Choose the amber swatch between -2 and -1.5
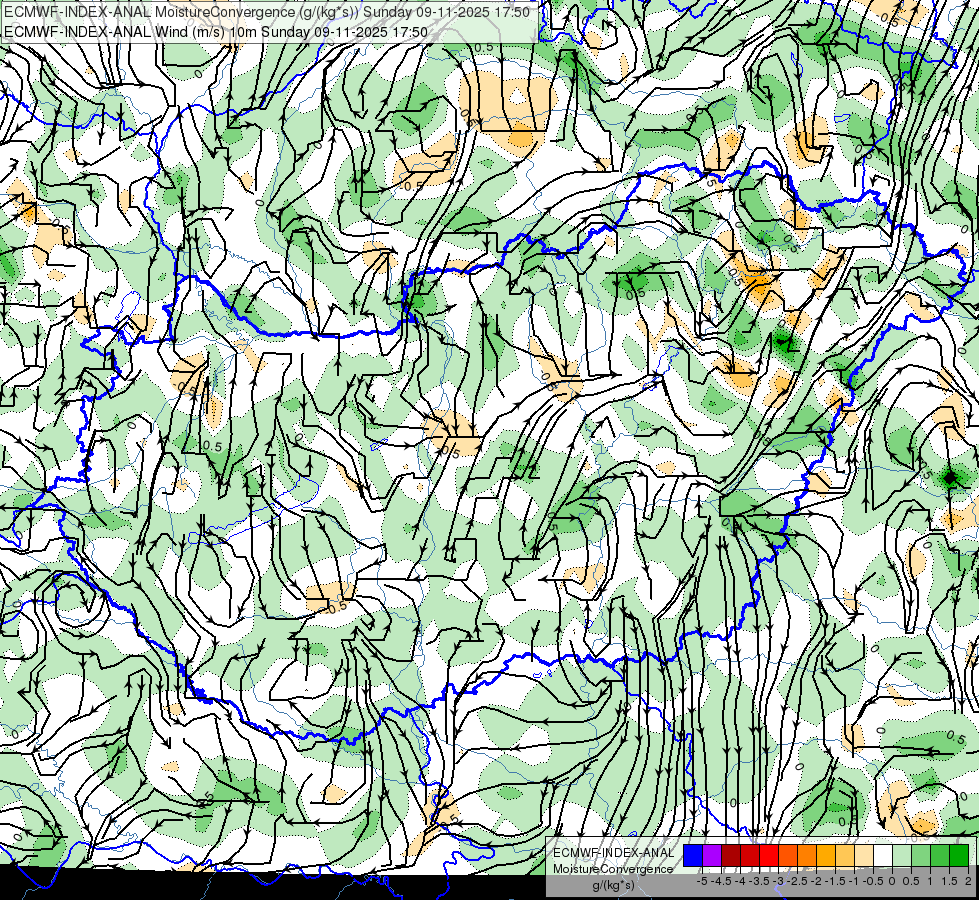Image resolution: width=979 pixels, height=900 pixels. pyautogui.click(x=825, y=855)
